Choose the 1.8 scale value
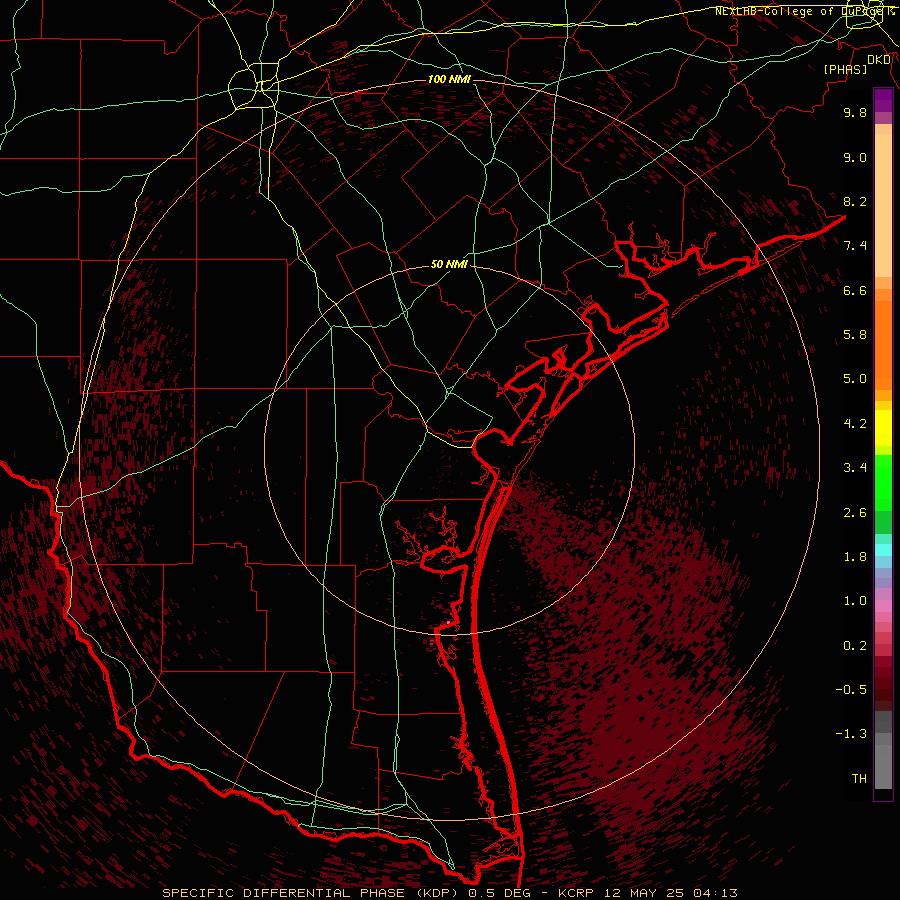 [x=855, y=557]
